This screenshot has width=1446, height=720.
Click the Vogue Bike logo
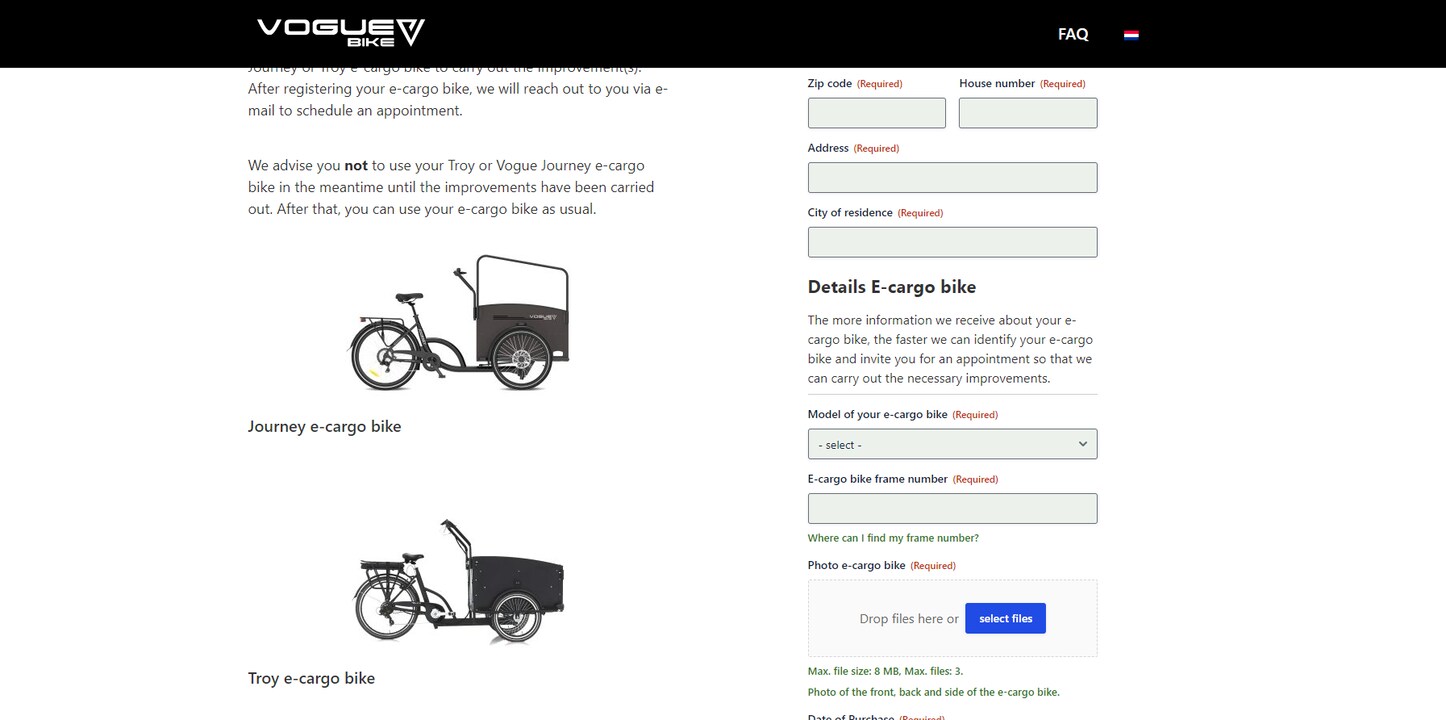tap(340, 32)
